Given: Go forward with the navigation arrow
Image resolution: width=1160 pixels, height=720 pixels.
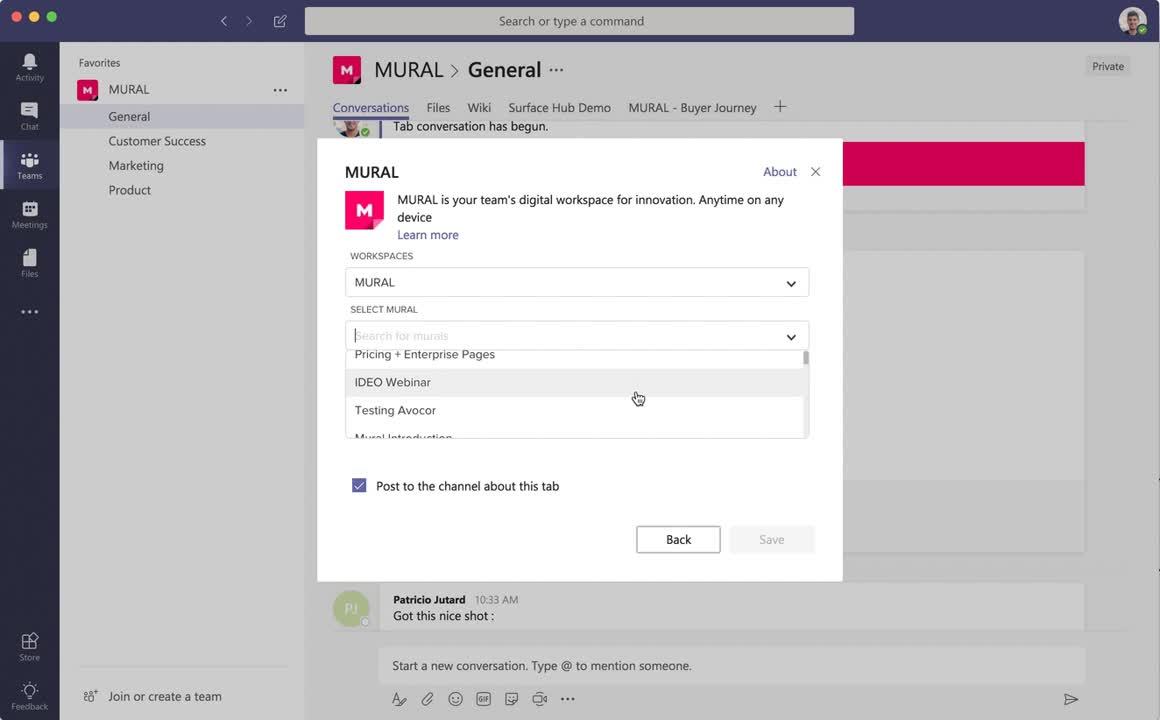Looking at the screenshot, I should pyautogui.click(x=249, y=21).
